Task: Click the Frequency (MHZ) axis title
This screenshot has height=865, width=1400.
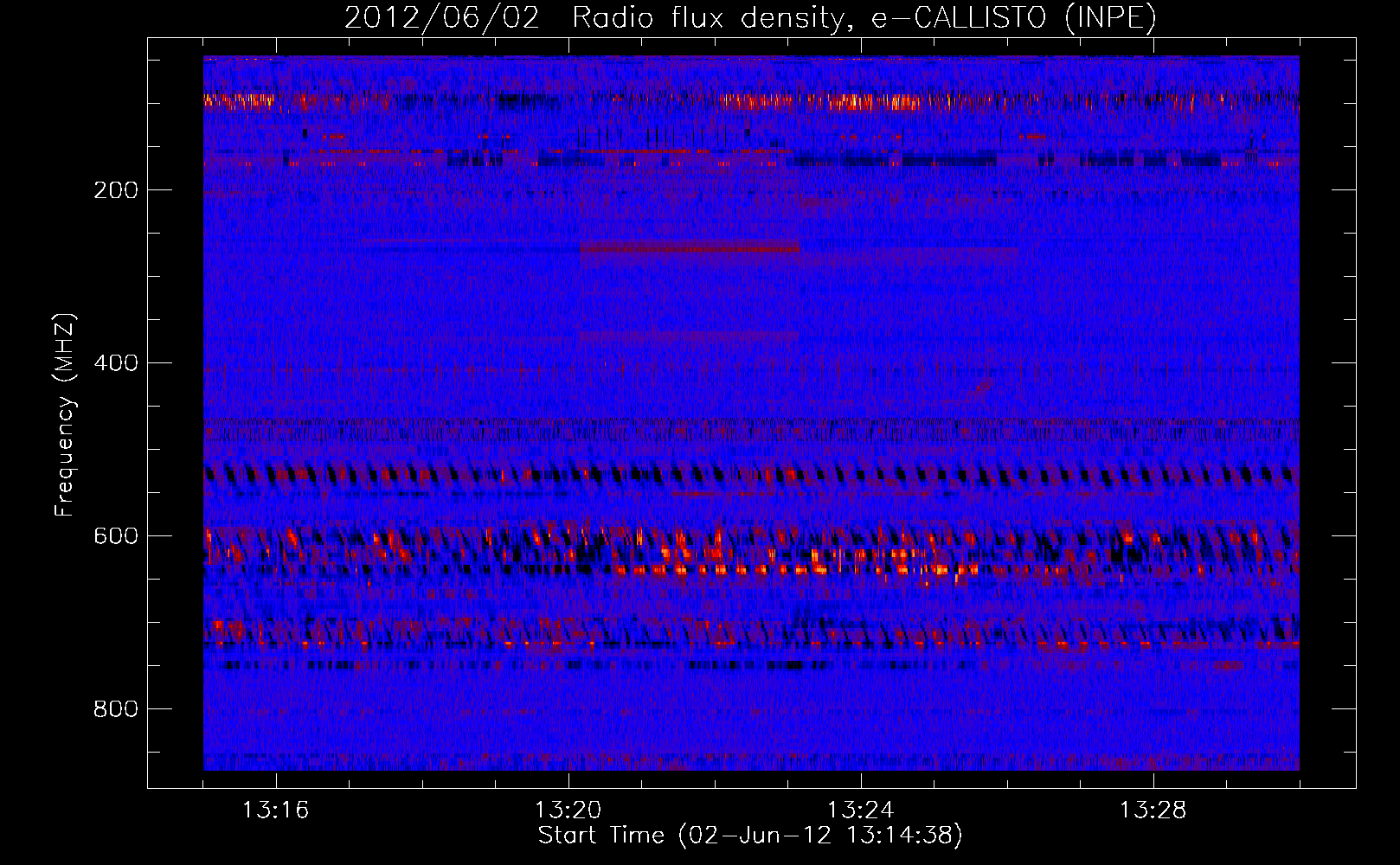Action: point(65,414)
